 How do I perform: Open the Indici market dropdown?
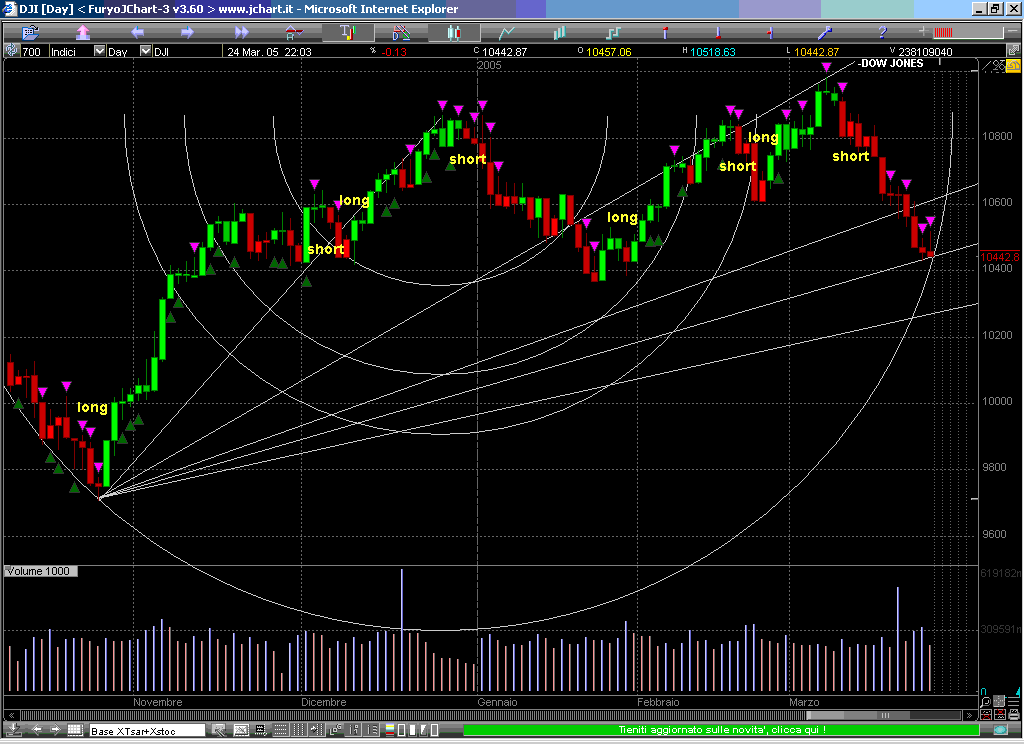pos(99,51)
